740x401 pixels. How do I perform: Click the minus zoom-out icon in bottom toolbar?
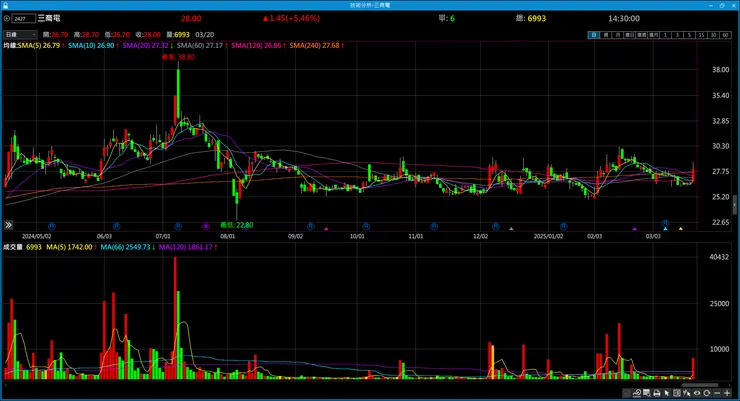[x=717, y=393]
